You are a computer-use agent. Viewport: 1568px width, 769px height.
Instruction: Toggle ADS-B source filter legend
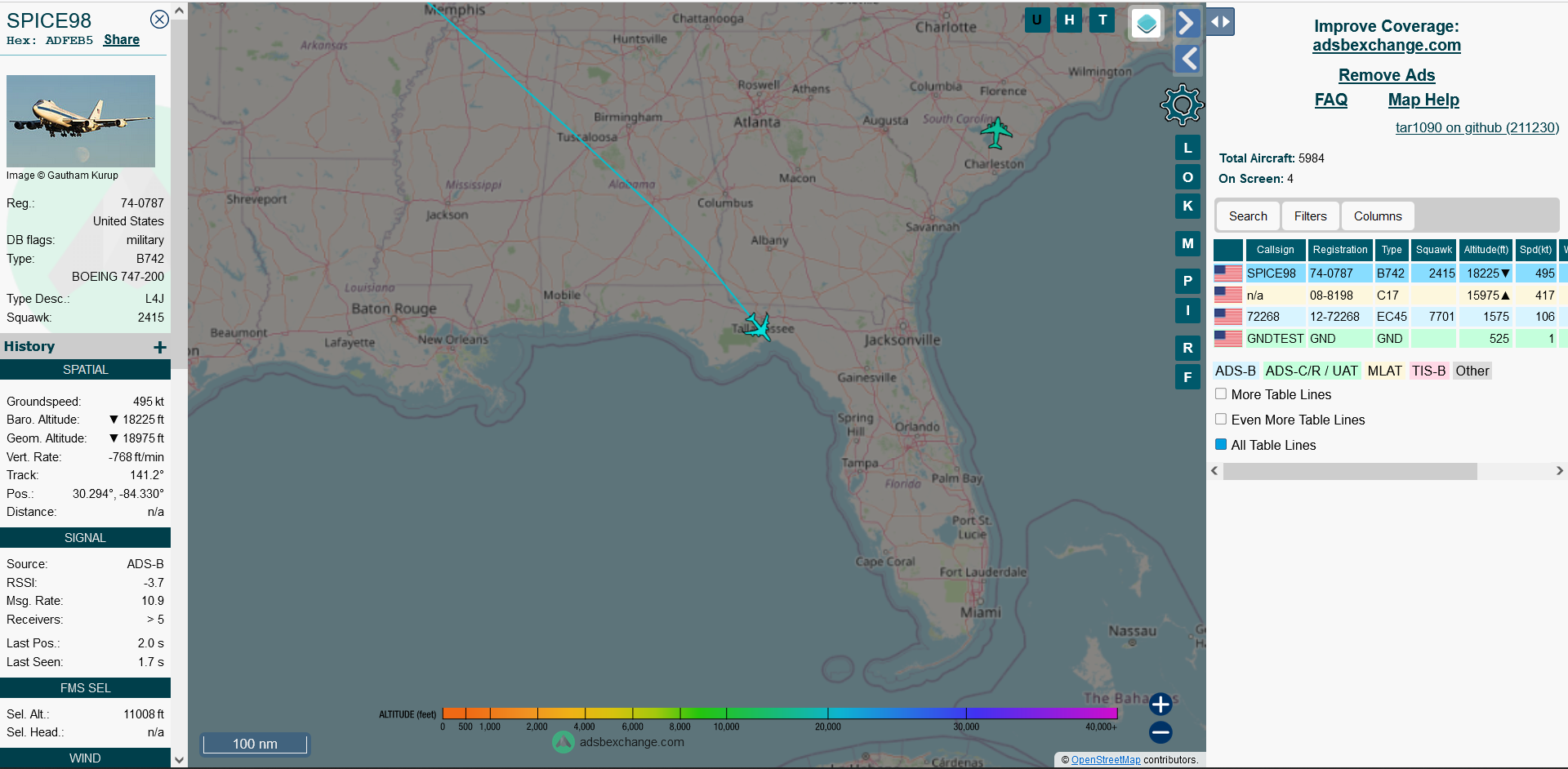(x=1236, y=371)
